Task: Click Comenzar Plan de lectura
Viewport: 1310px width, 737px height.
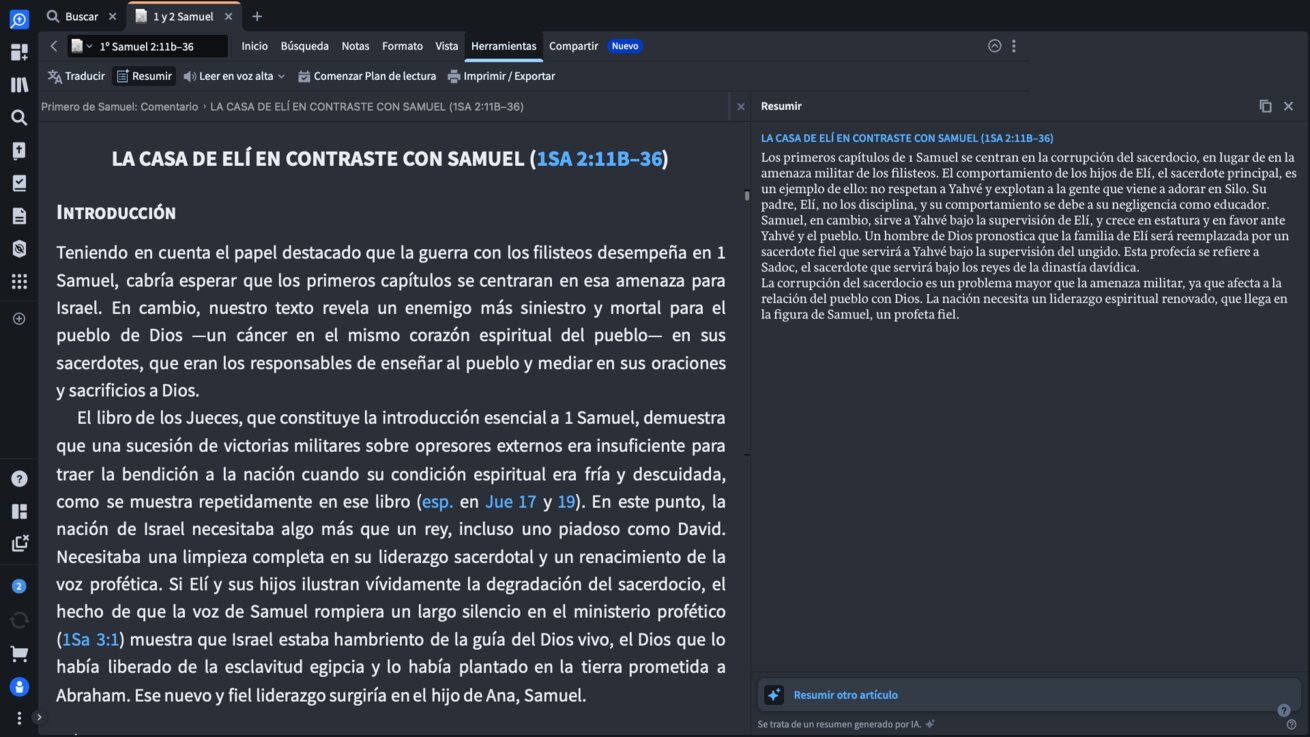Action: click(366, 76)
